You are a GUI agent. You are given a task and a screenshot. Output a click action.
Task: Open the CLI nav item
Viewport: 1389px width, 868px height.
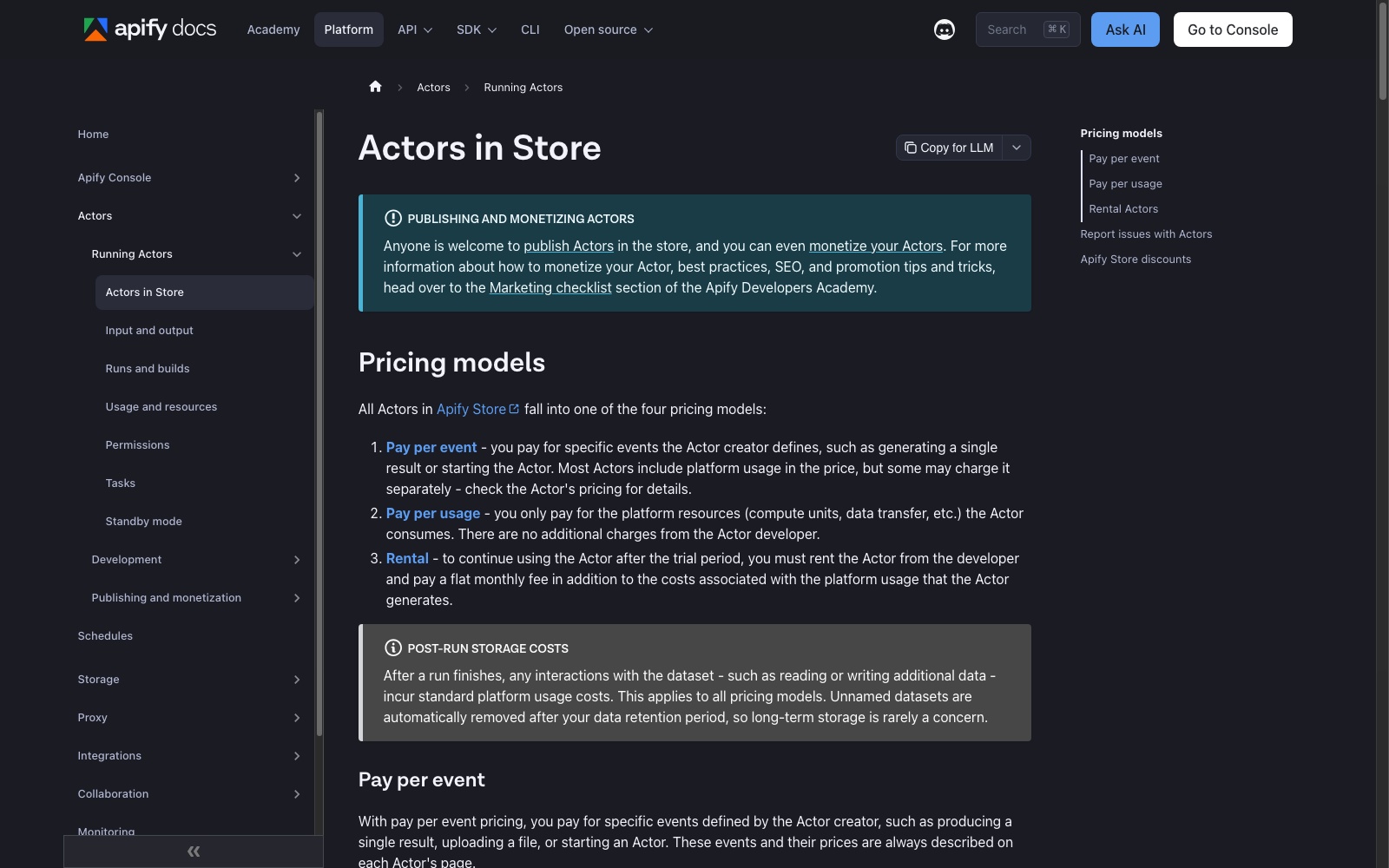point(530,30)
